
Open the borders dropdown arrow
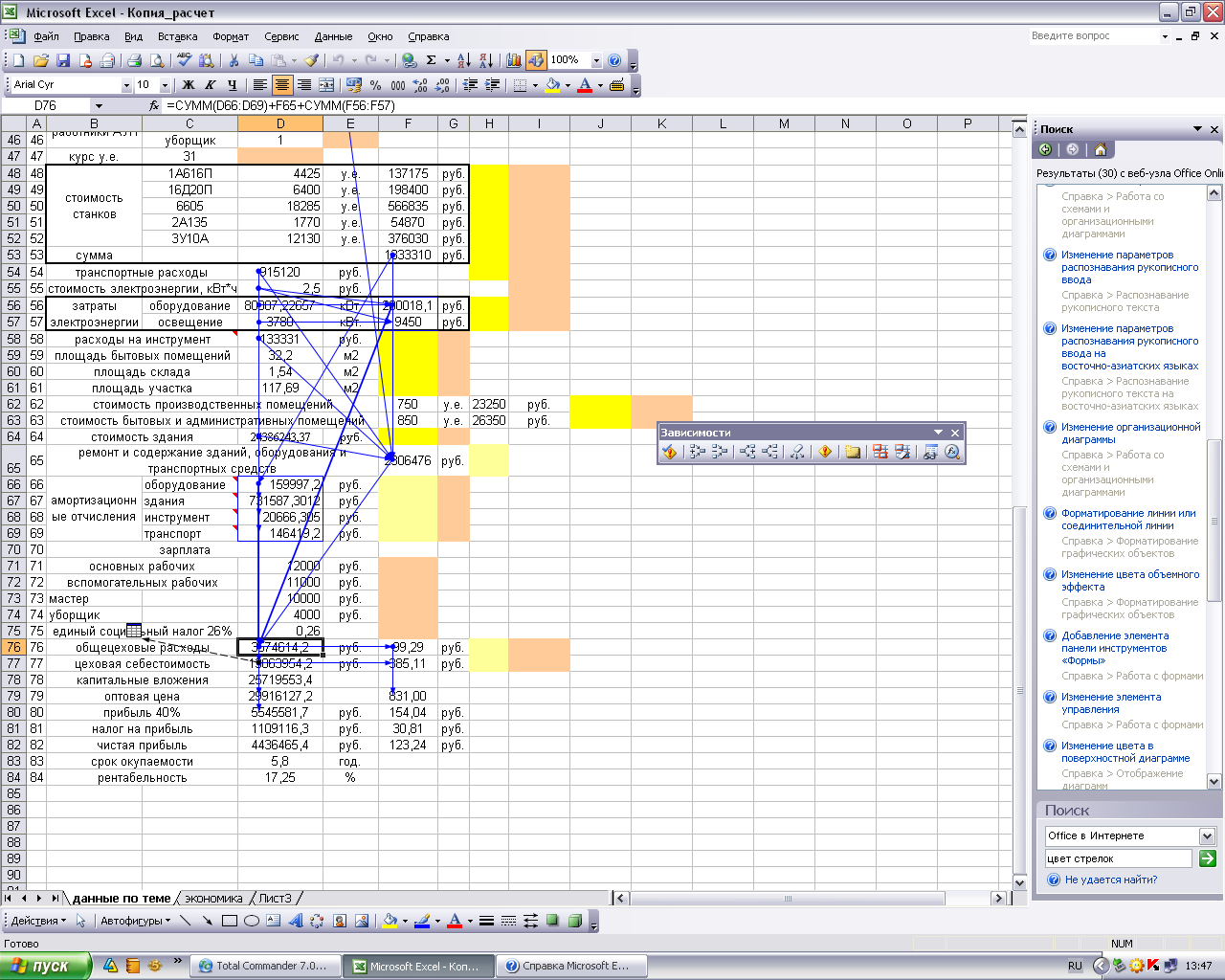pos(534,85)
